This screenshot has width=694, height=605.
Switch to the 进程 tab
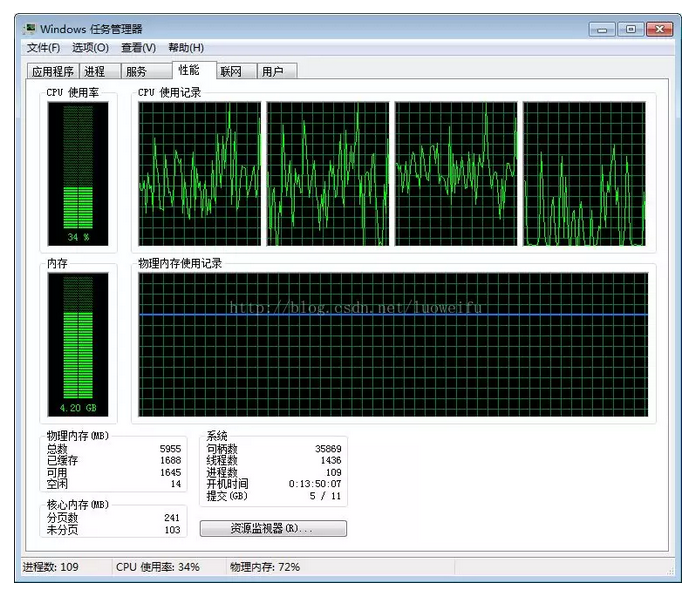tap(100, 71)
